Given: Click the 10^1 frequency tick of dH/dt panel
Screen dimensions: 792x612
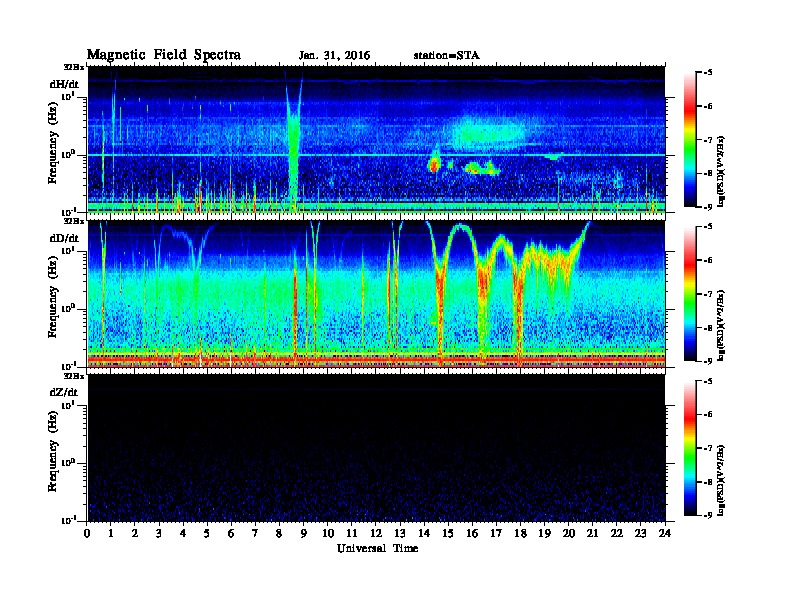Looking at the screenshot, I should pos(69,96).
